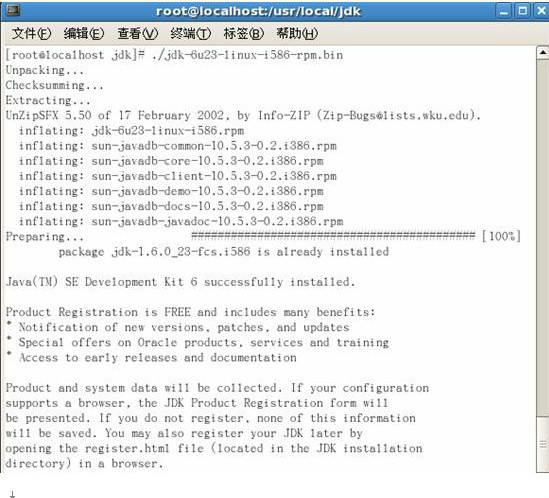
Task: Open the 编辑(E) menu
Action: pos(84,34)
